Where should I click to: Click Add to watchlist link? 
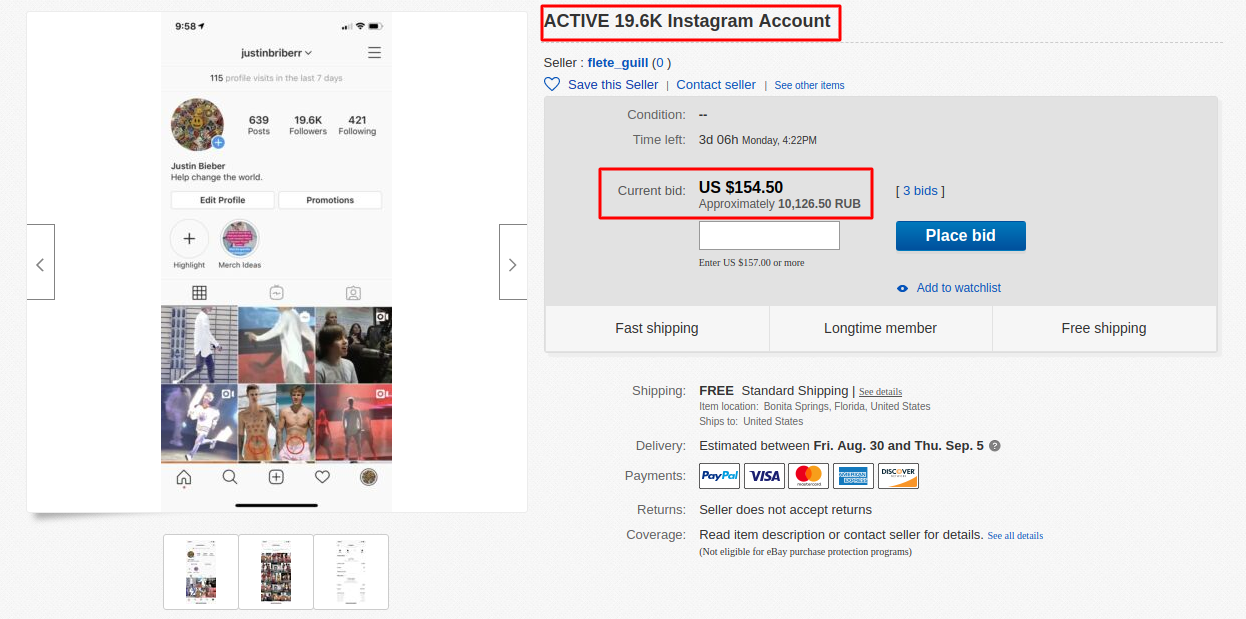(x=958, y=288)
